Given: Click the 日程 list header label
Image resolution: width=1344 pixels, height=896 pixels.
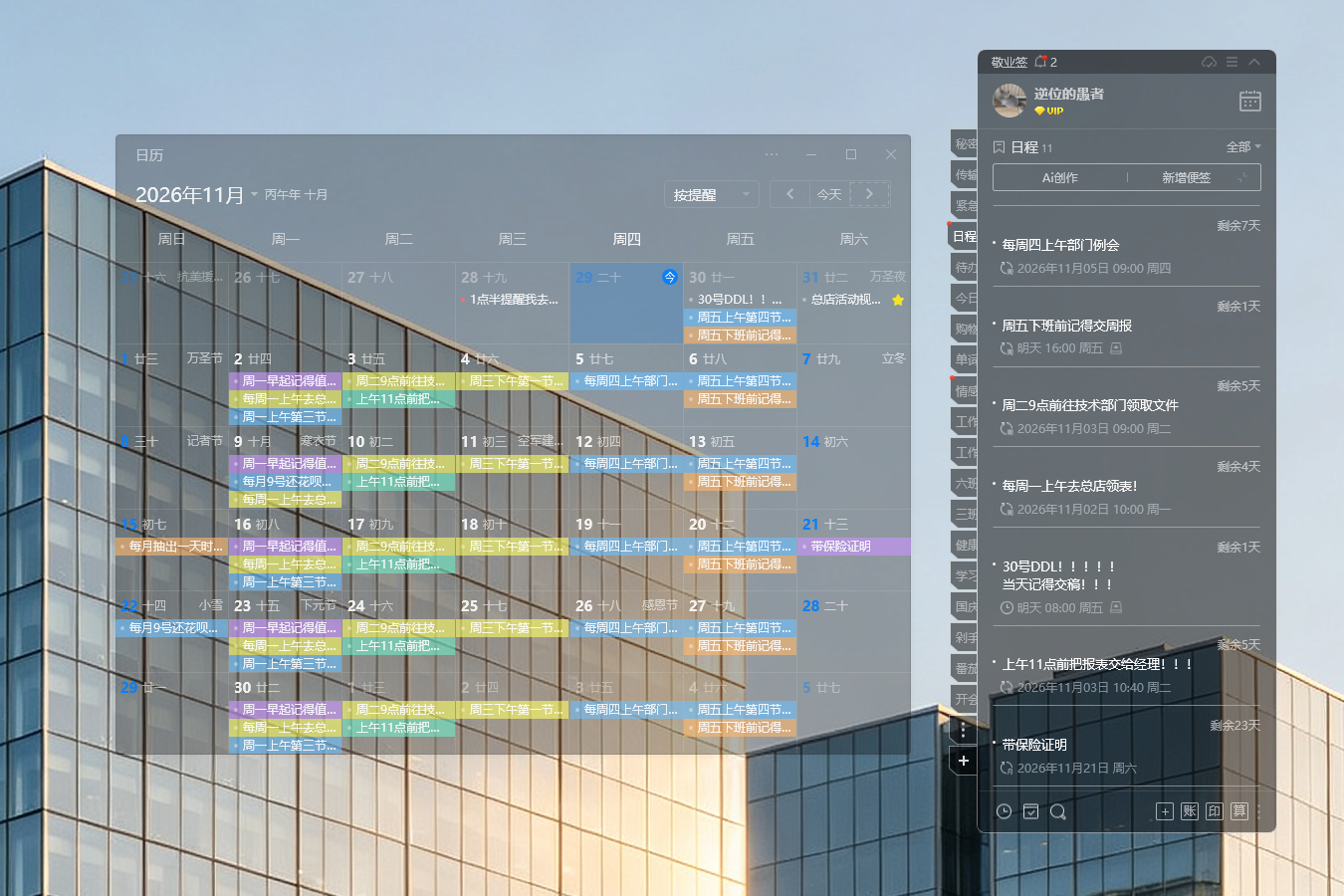Looking at the screenshot, I should (x=1024, y=147).
